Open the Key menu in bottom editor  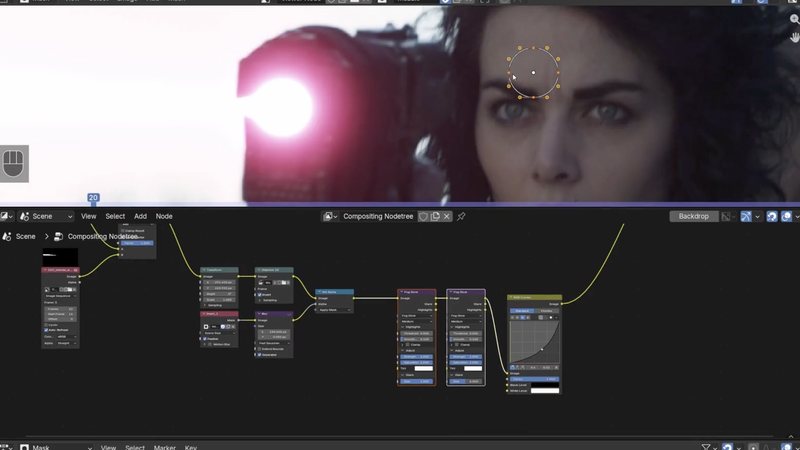click(x=191, y=447)
